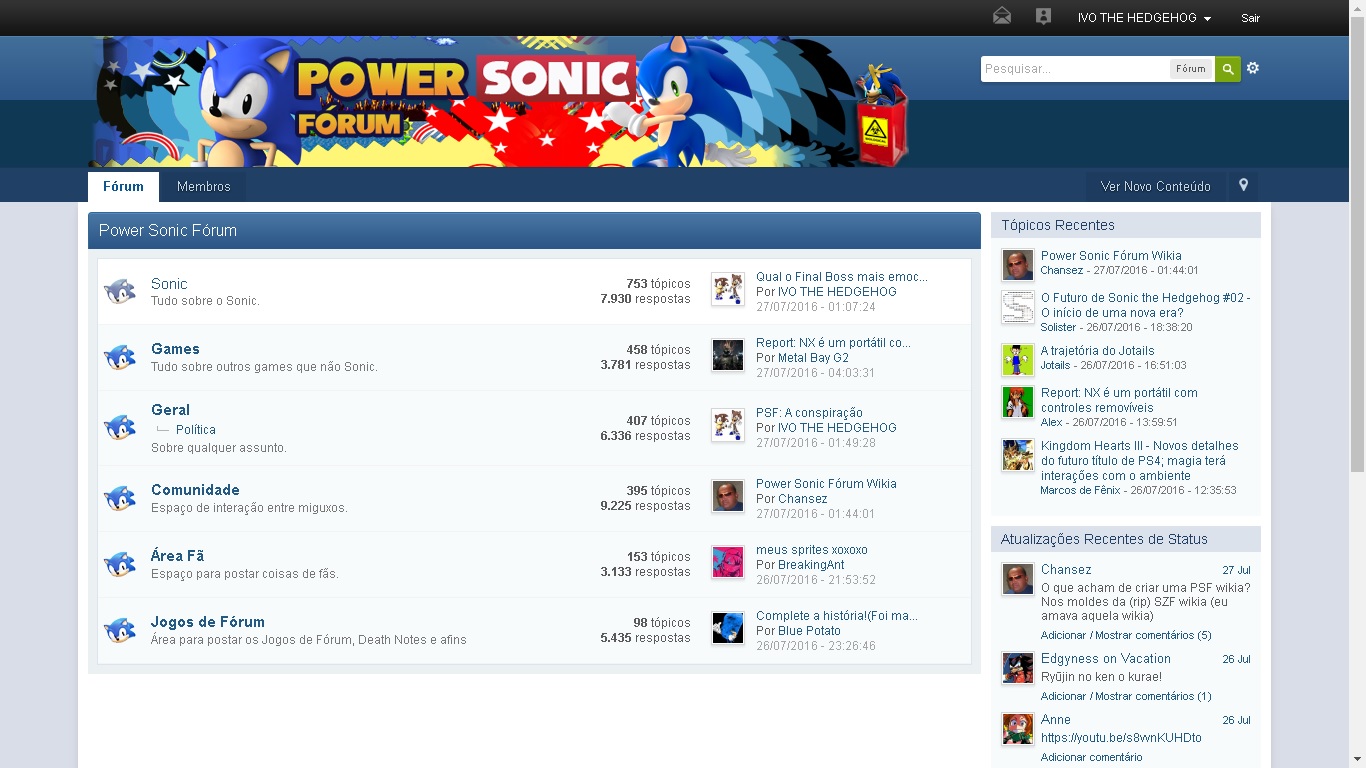This screenshot has height=768, width=1366.
Task: Click Blue Potato avatar in Jogos de Fórum row
Action: point(728,629)
